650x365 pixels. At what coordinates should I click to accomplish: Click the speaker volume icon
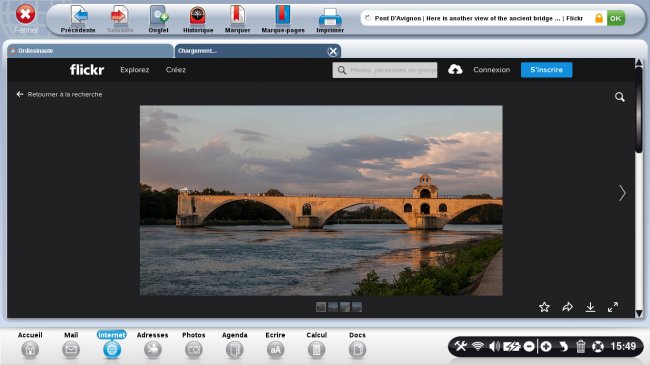tap(495, 346)
